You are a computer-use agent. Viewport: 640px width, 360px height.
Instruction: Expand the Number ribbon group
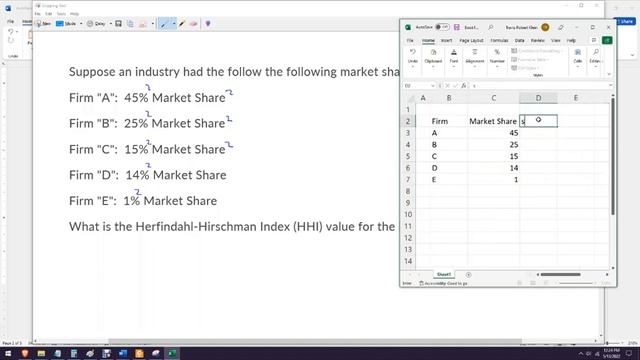tap(497, 57)
